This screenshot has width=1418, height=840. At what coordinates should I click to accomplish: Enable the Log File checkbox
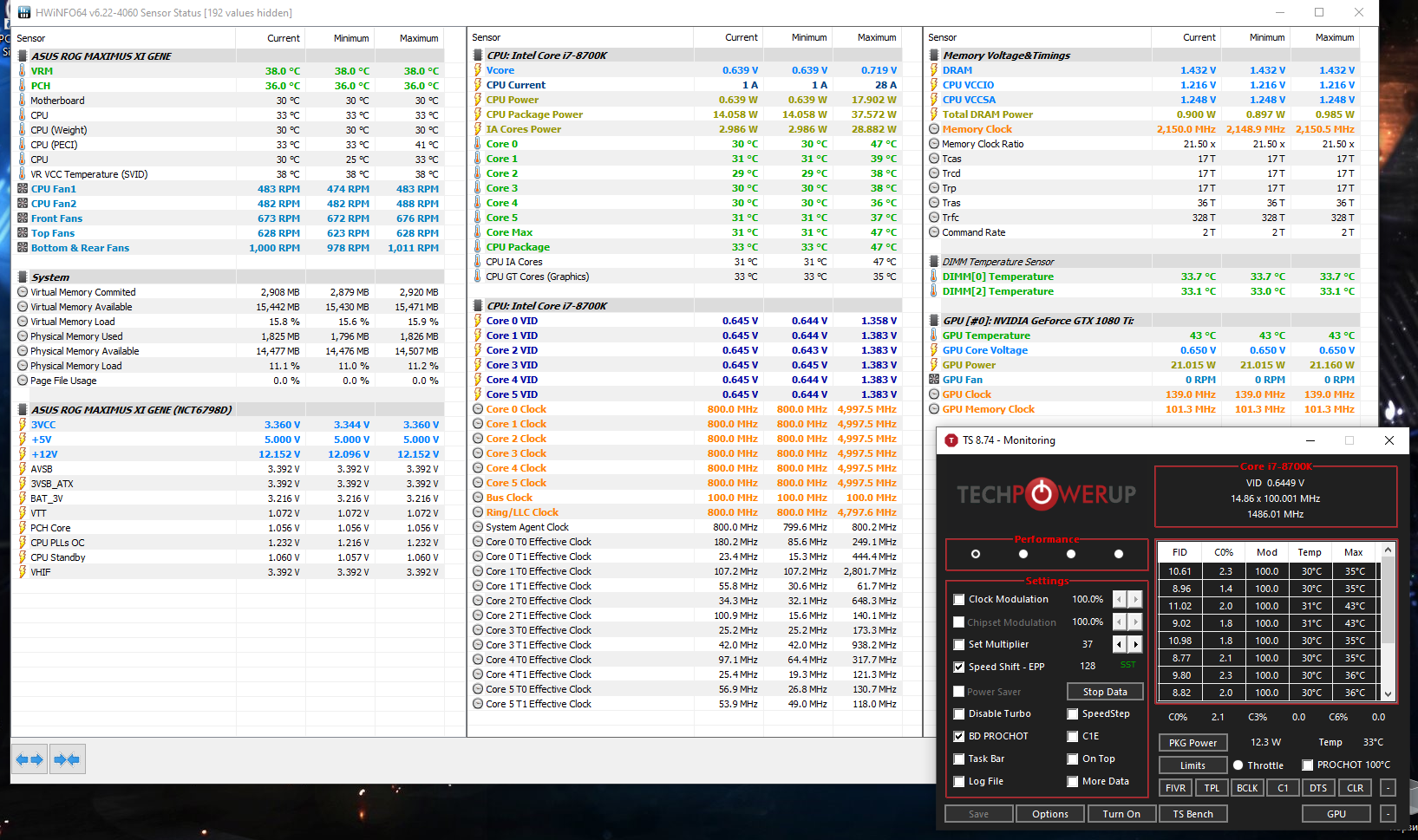[958, 782]
